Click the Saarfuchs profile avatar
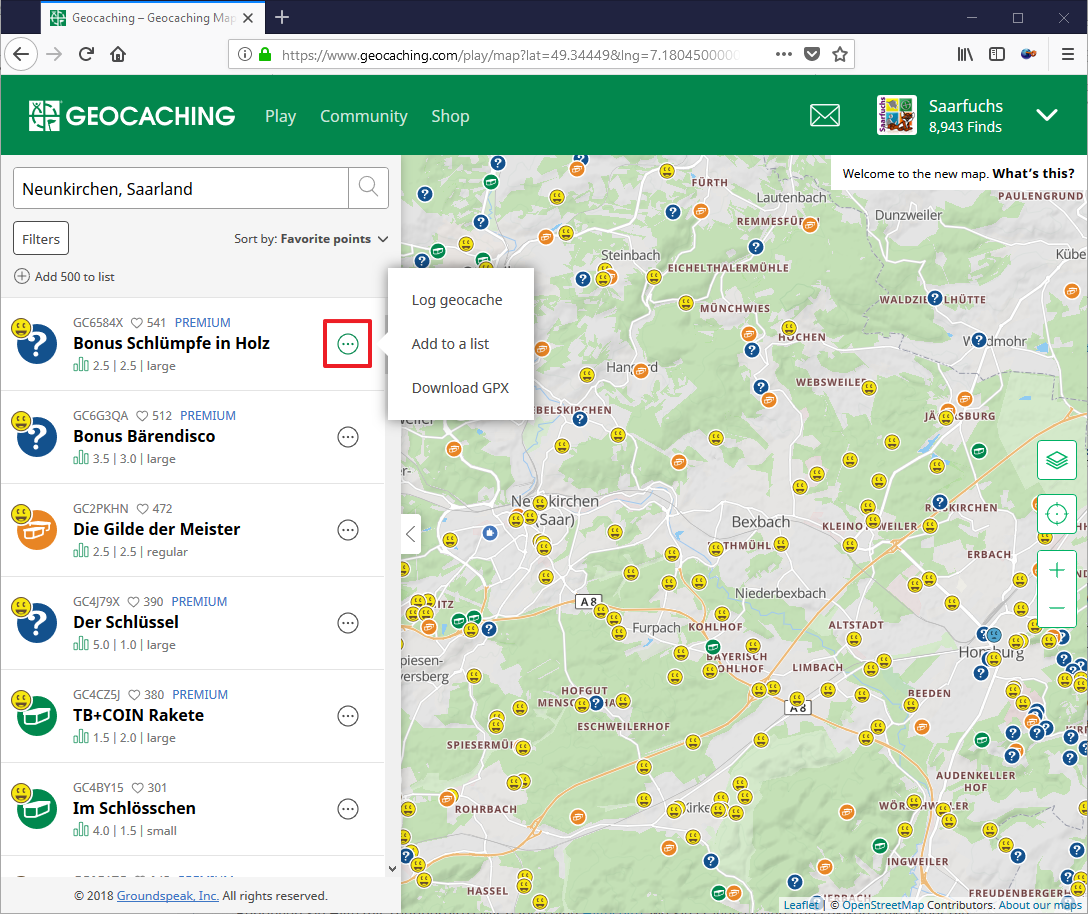This screenshot has width=1088, height=914. tap(896, 115)
